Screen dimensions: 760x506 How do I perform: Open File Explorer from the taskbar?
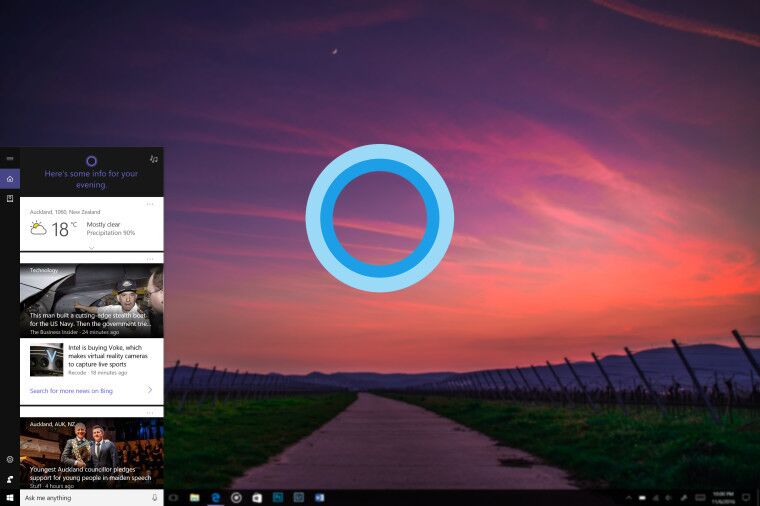[x=194, y=497]
